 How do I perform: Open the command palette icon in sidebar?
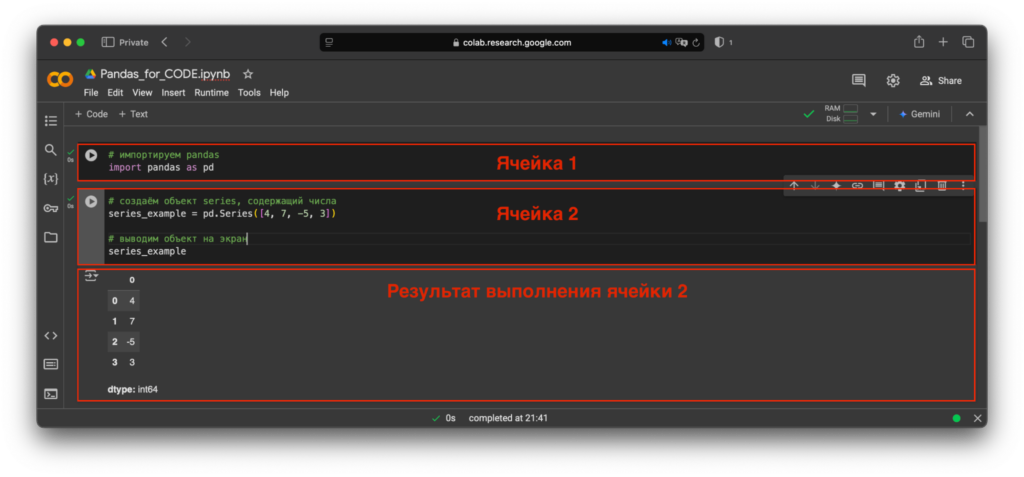[x=50, y=364]
